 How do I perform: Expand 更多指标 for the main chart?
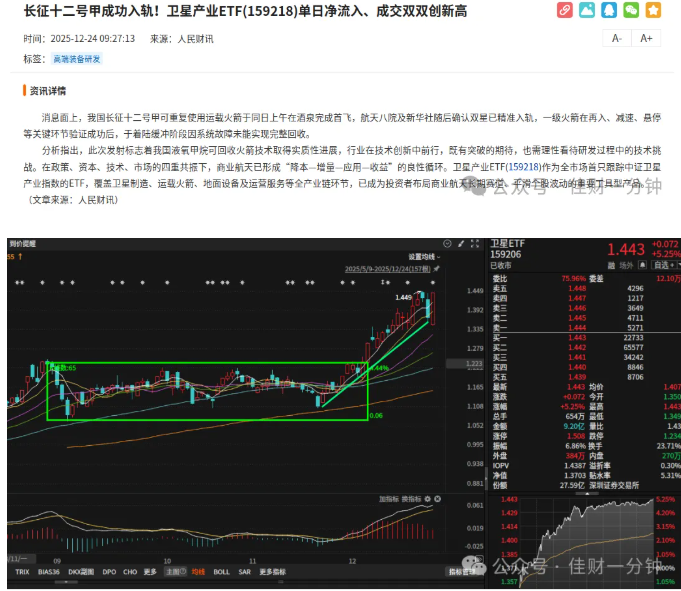[272, 571]
